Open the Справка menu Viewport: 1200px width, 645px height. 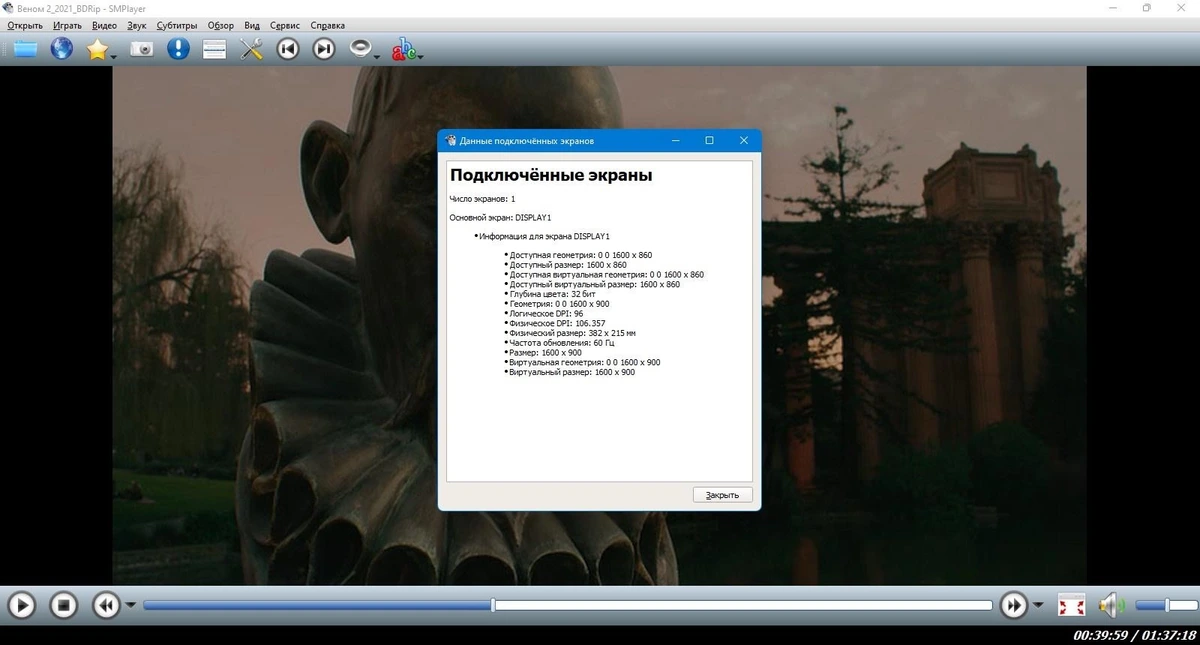(x=328, y=25)
